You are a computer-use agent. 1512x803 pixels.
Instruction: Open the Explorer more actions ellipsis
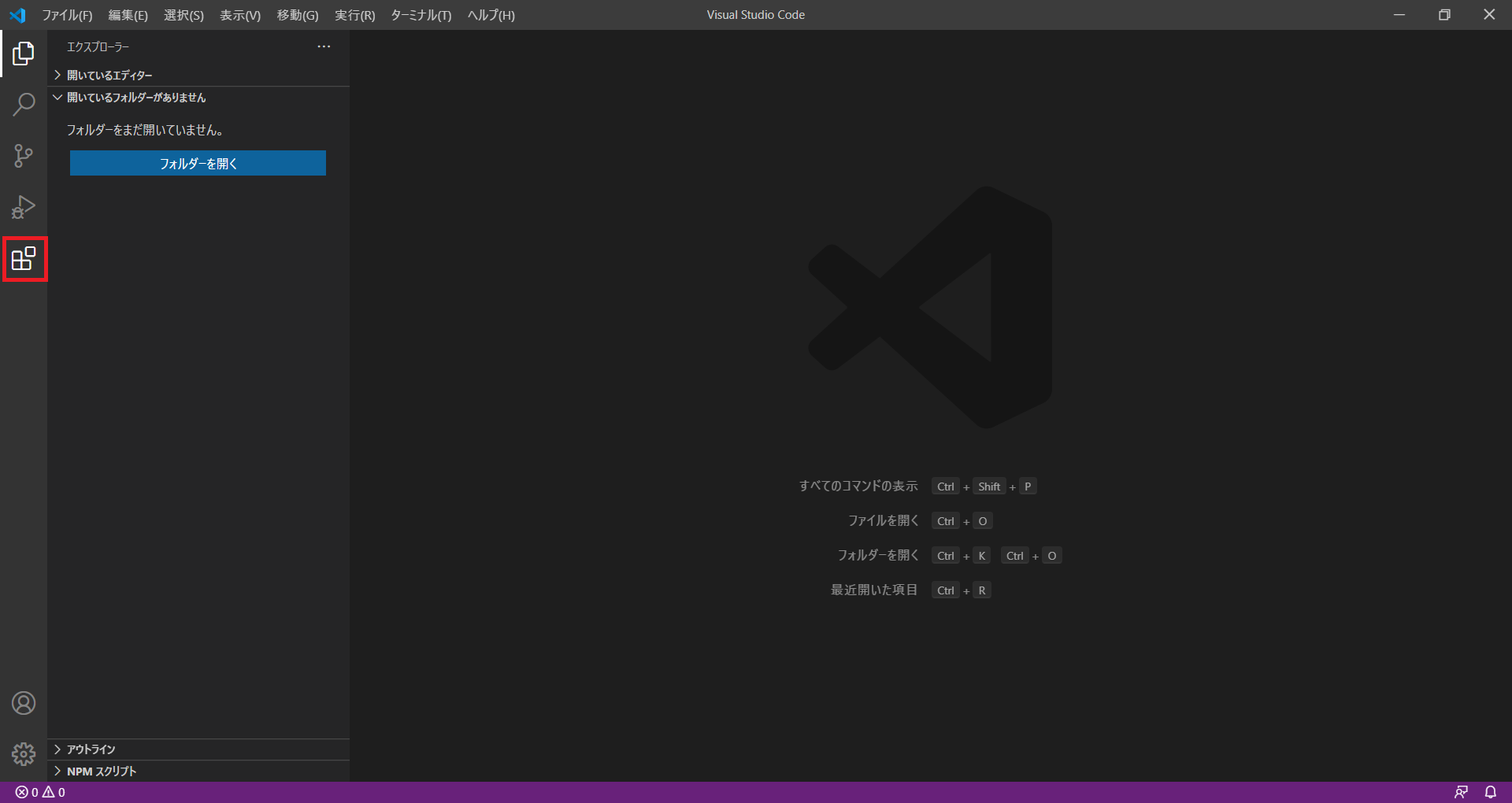(324, 47)
